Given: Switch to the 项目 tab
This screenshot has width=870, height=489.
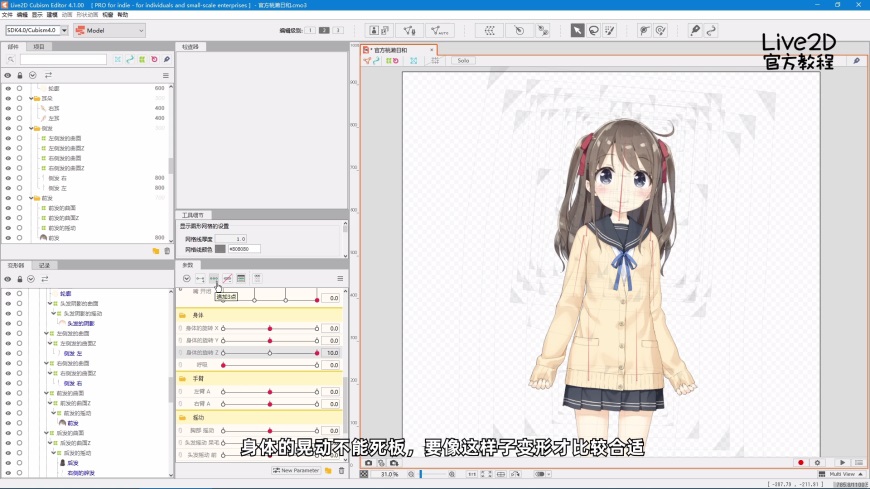Looking at the screenshot, I should tap(39, 47).
